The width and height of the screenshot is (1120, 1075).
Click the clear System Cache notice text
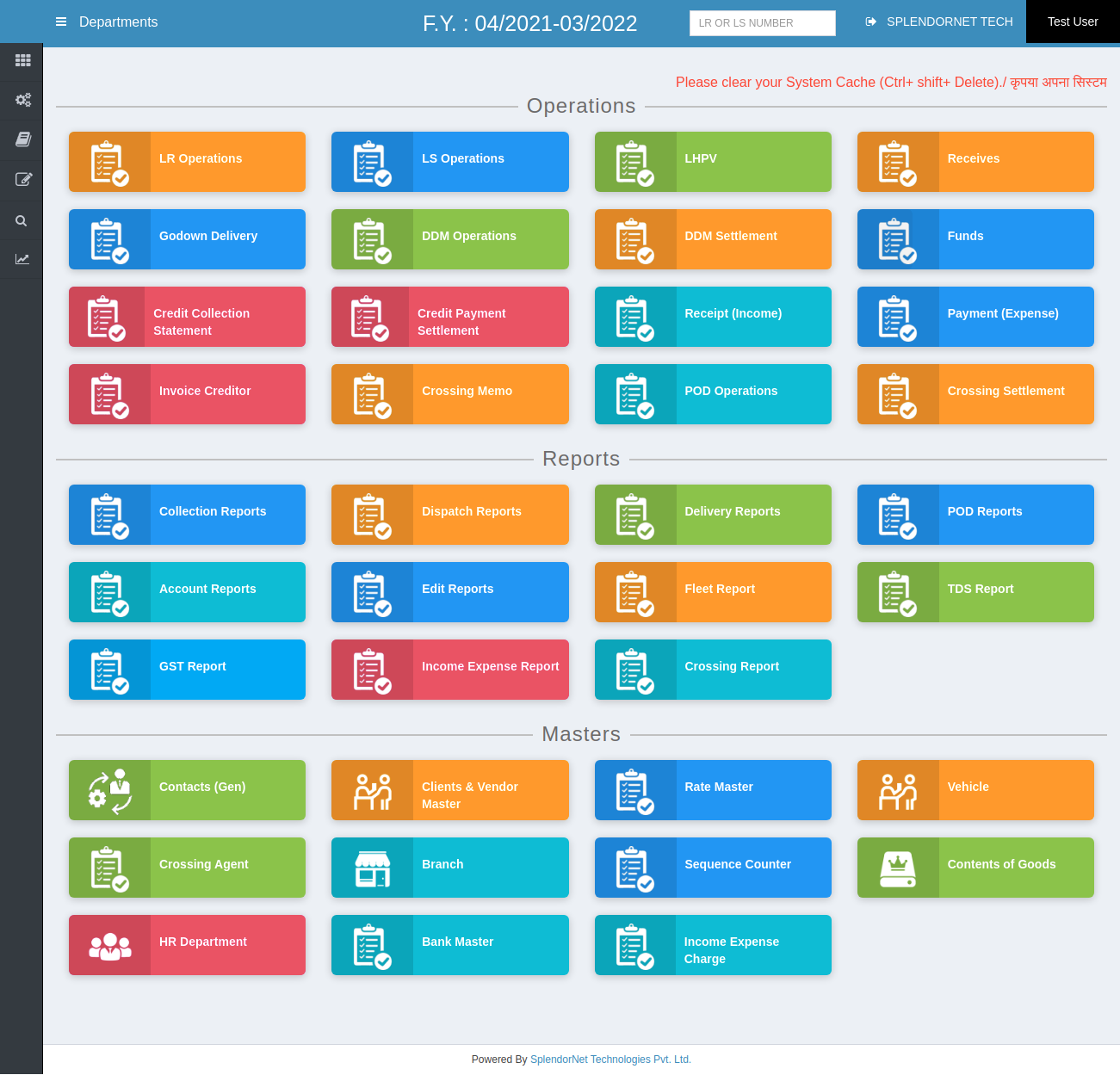(891, 82)
